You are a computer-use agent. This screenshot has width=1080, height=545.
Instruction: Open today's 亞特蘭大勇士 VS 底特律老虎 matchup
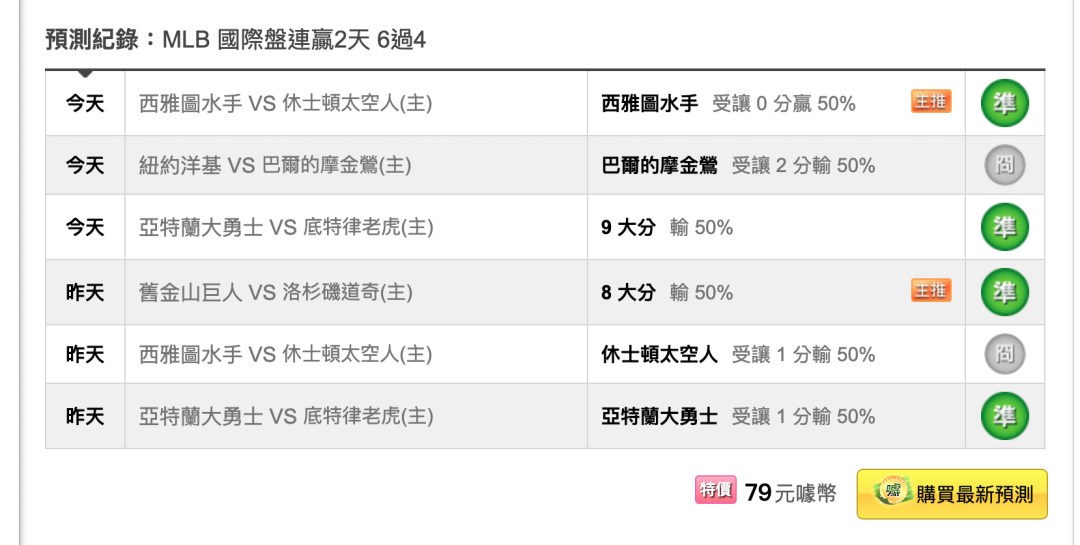286,227
